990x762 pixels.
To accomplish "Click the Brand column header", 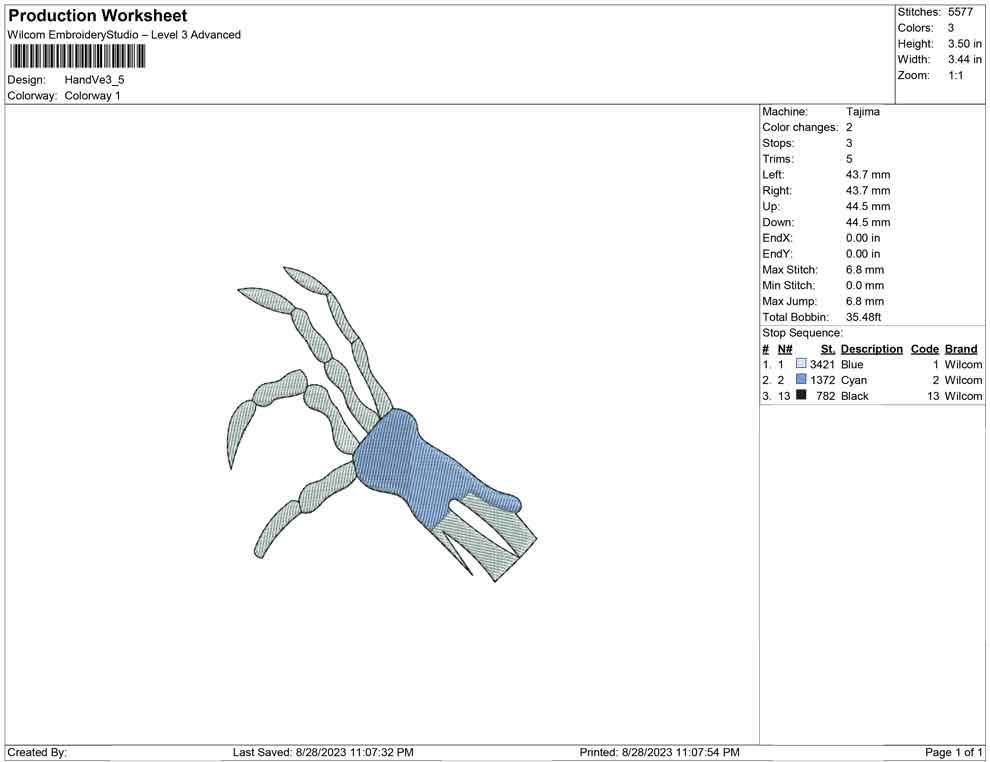I will (x=960, y=348).
